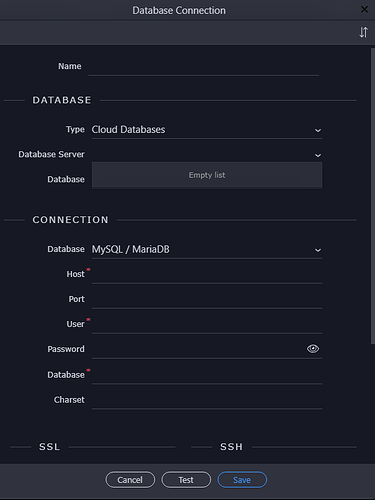Save the database connection
This screenshot has height=500, width=375.
click(242, 480)
